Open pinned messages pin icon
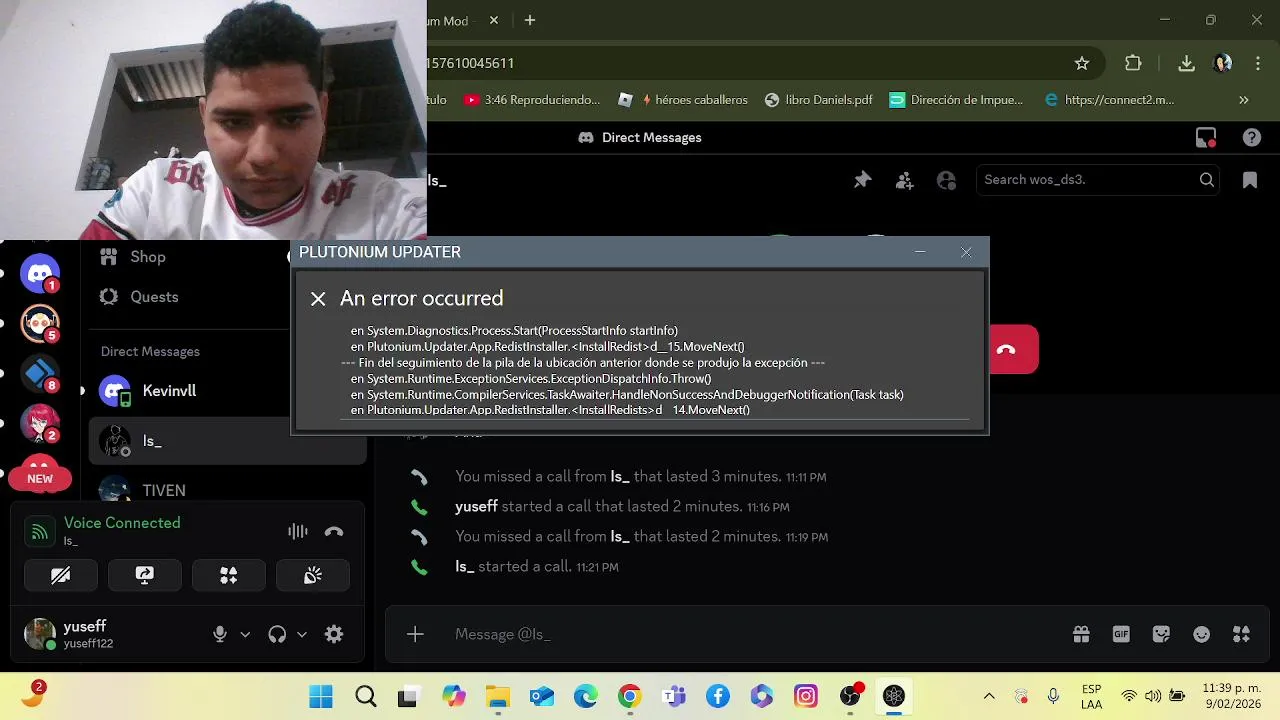This screenshot has width=1280, height=720. tap(862, 180)
